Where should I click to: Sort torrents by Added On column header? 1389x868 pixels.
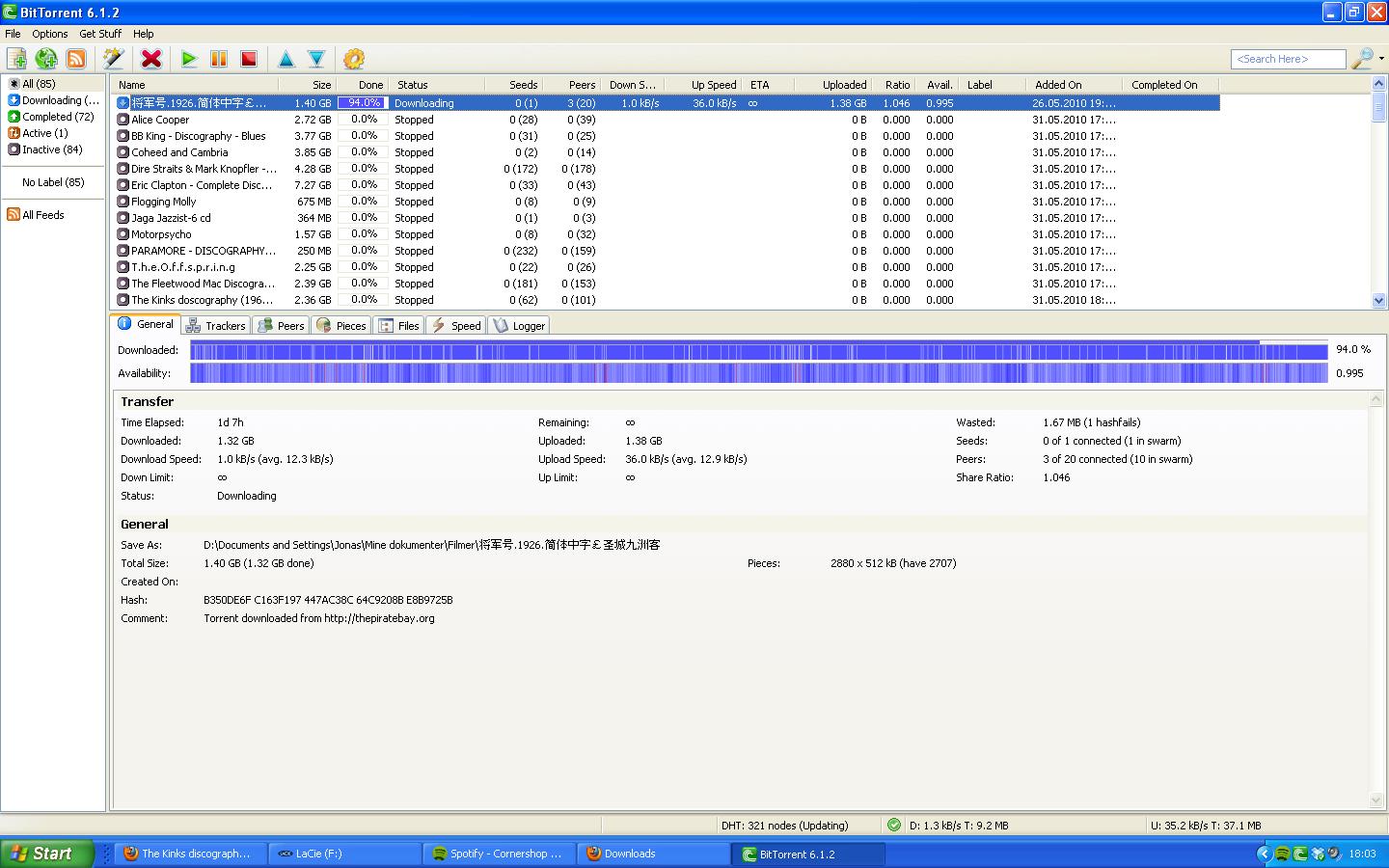1075,85
